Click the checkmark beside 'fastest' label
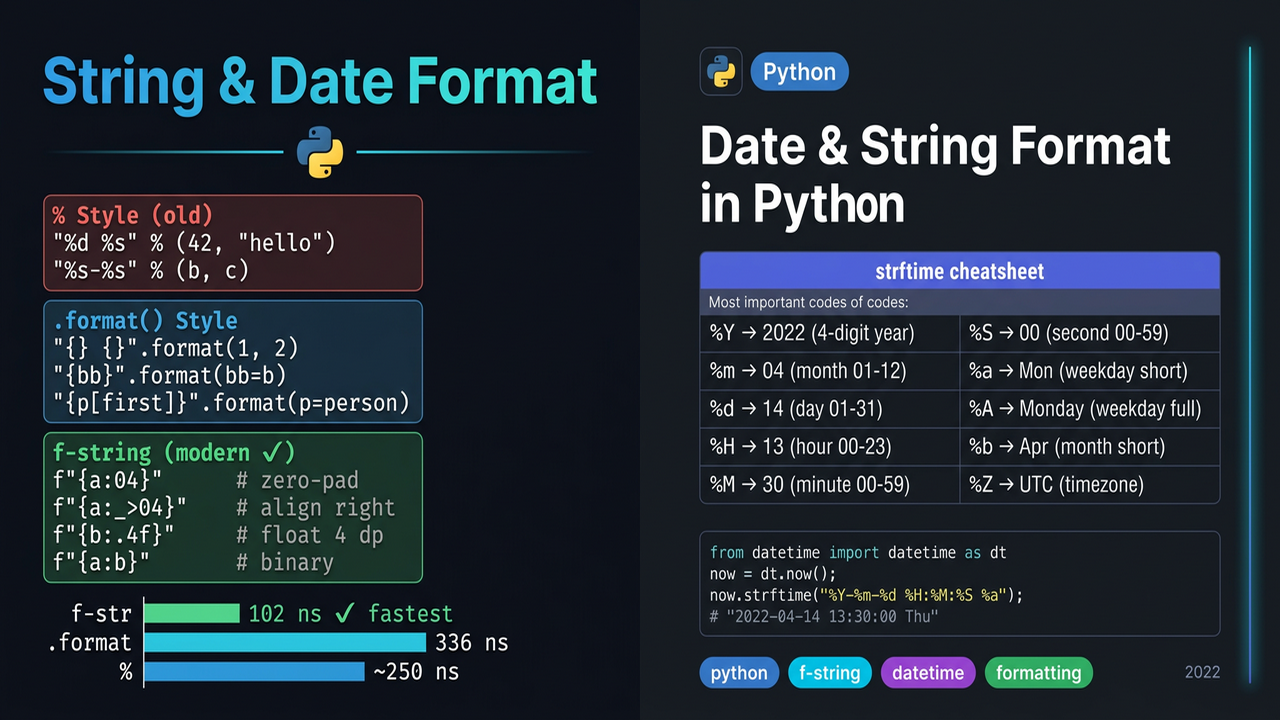 pyautogui.click(x=344, y=613)
